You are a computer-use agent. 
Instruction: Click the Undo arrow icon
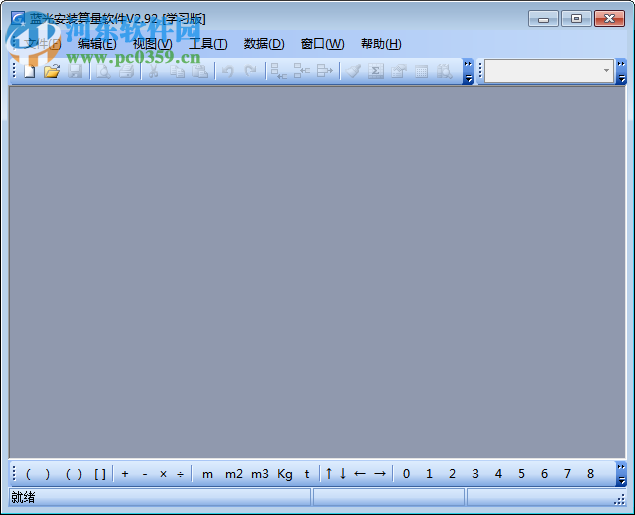tap(228, 71)
